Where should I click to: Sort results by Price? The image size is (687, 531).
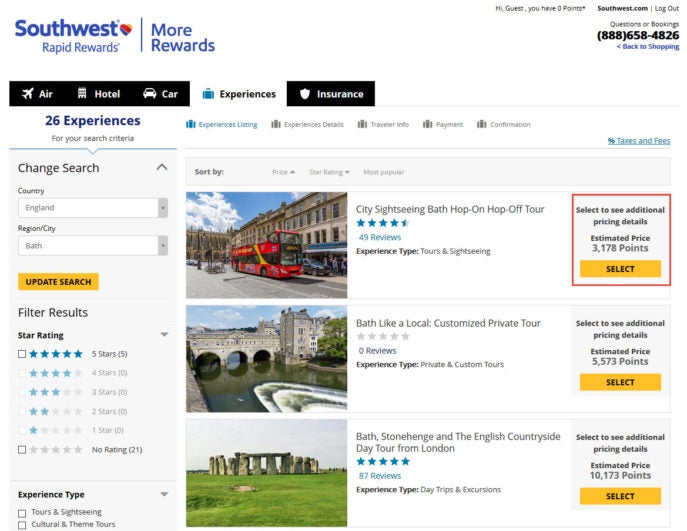(283, 172)
